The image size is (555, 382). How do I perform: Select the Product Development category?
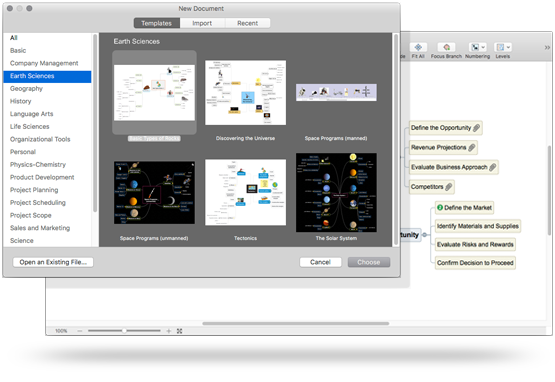tap(47, 177)
